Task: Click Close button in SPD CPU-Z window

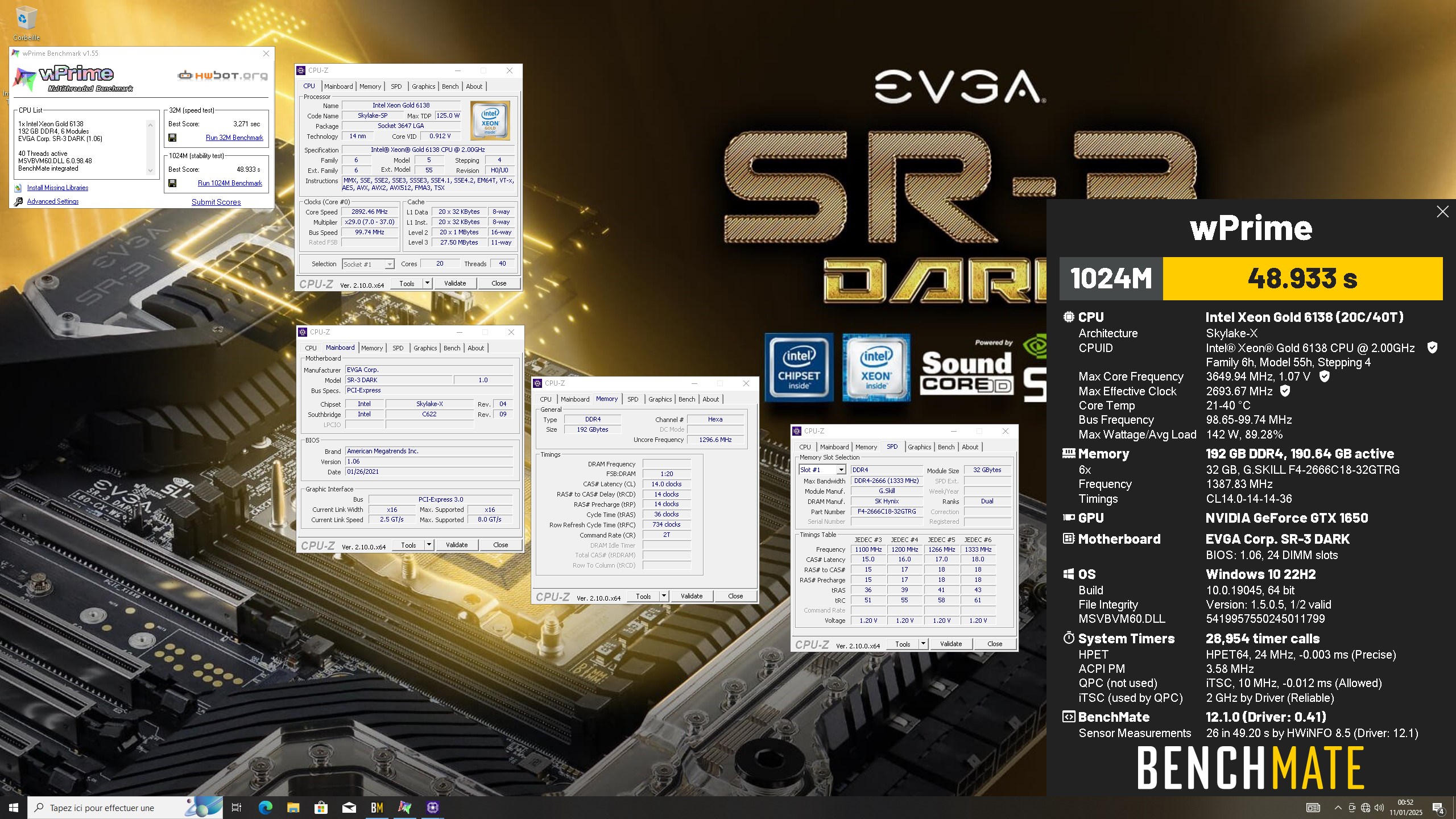Action: (995, 644)
